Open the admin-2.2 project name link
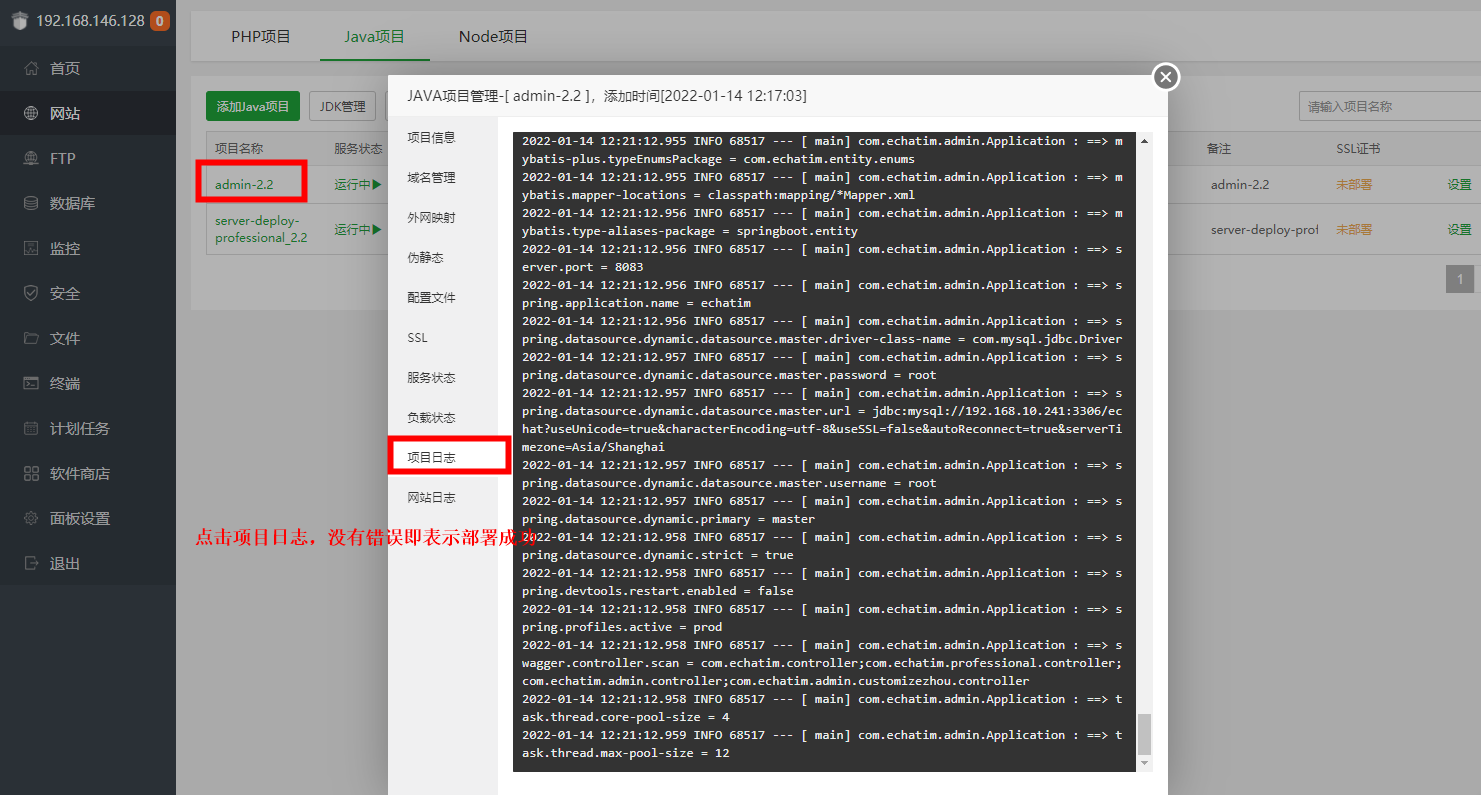The width and height of the screenshot is (1481, 795). click(244, 185)
